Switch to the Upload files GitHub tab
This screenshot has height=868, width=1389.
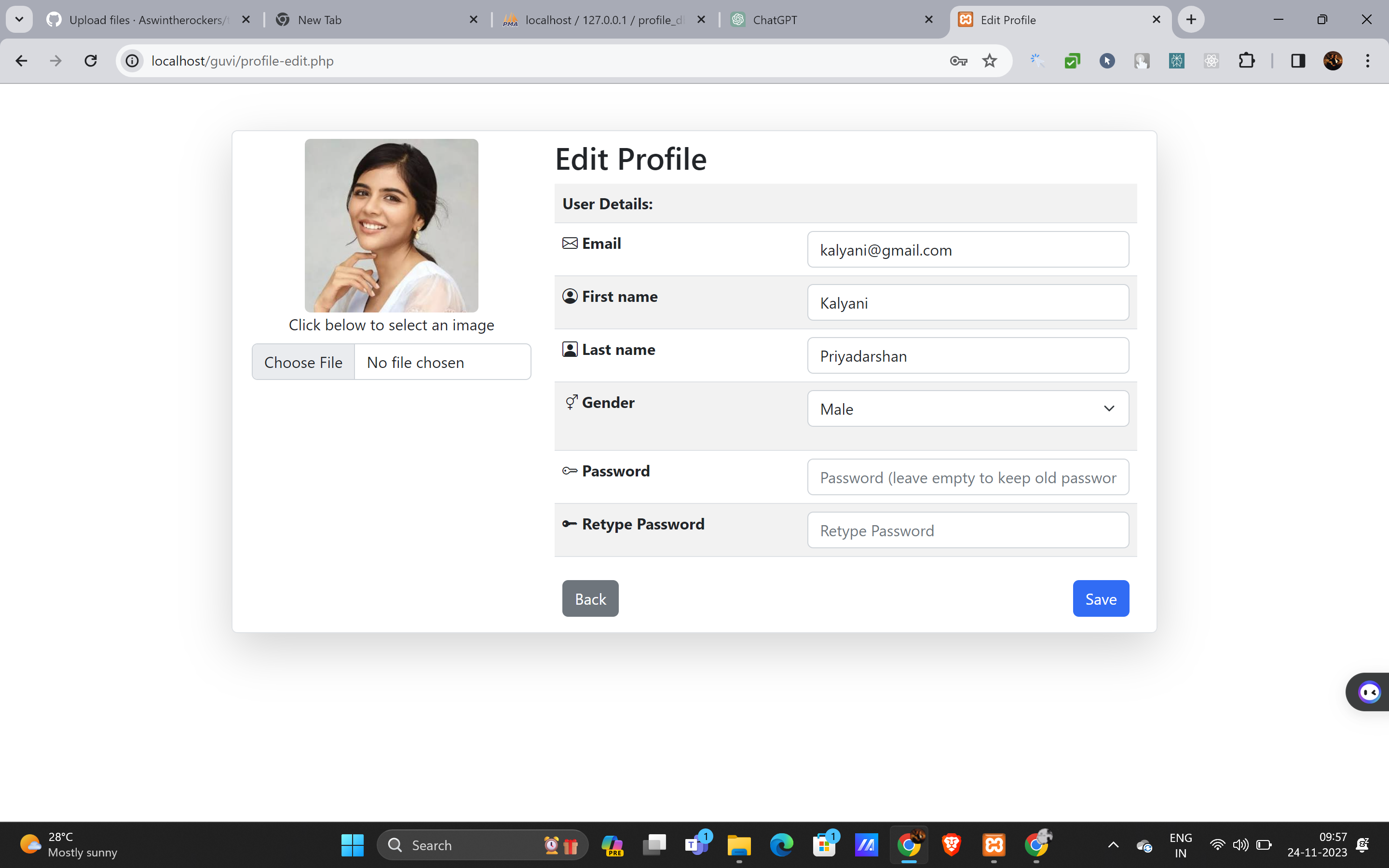pos(149,20)
